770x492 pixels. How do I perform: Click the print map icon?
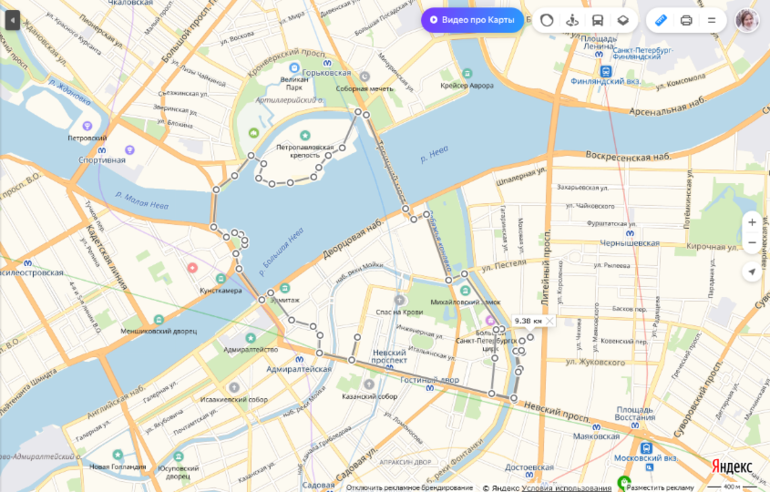coord(686,20)
